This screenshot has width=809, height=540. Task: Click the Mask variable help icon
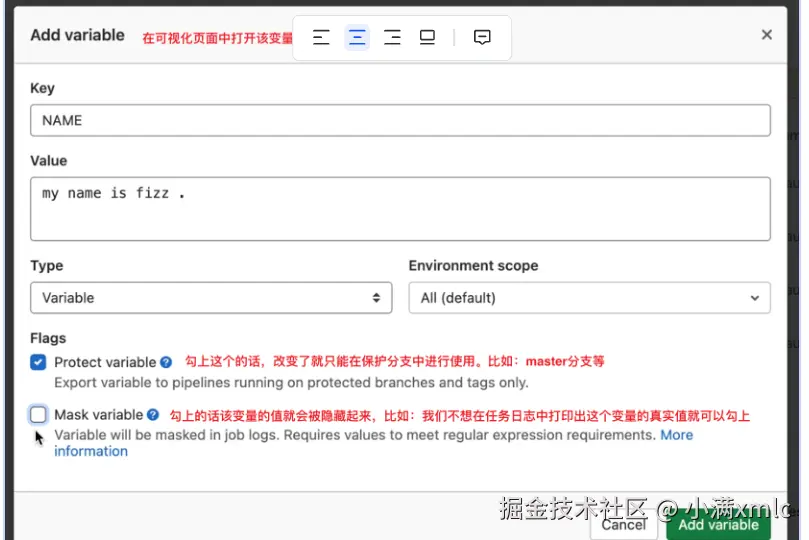tap(153, 415)
